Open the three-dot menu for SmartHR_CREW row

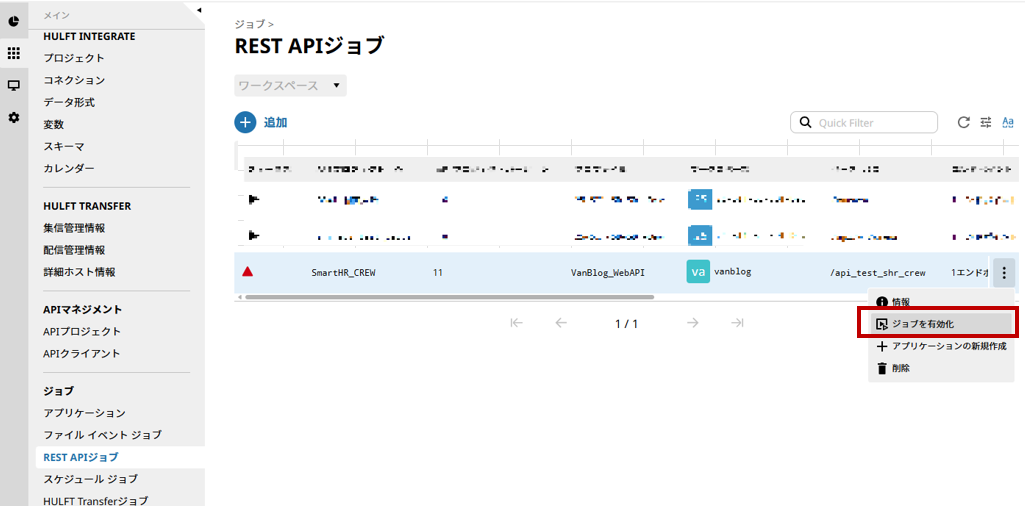pos(1004,272)
